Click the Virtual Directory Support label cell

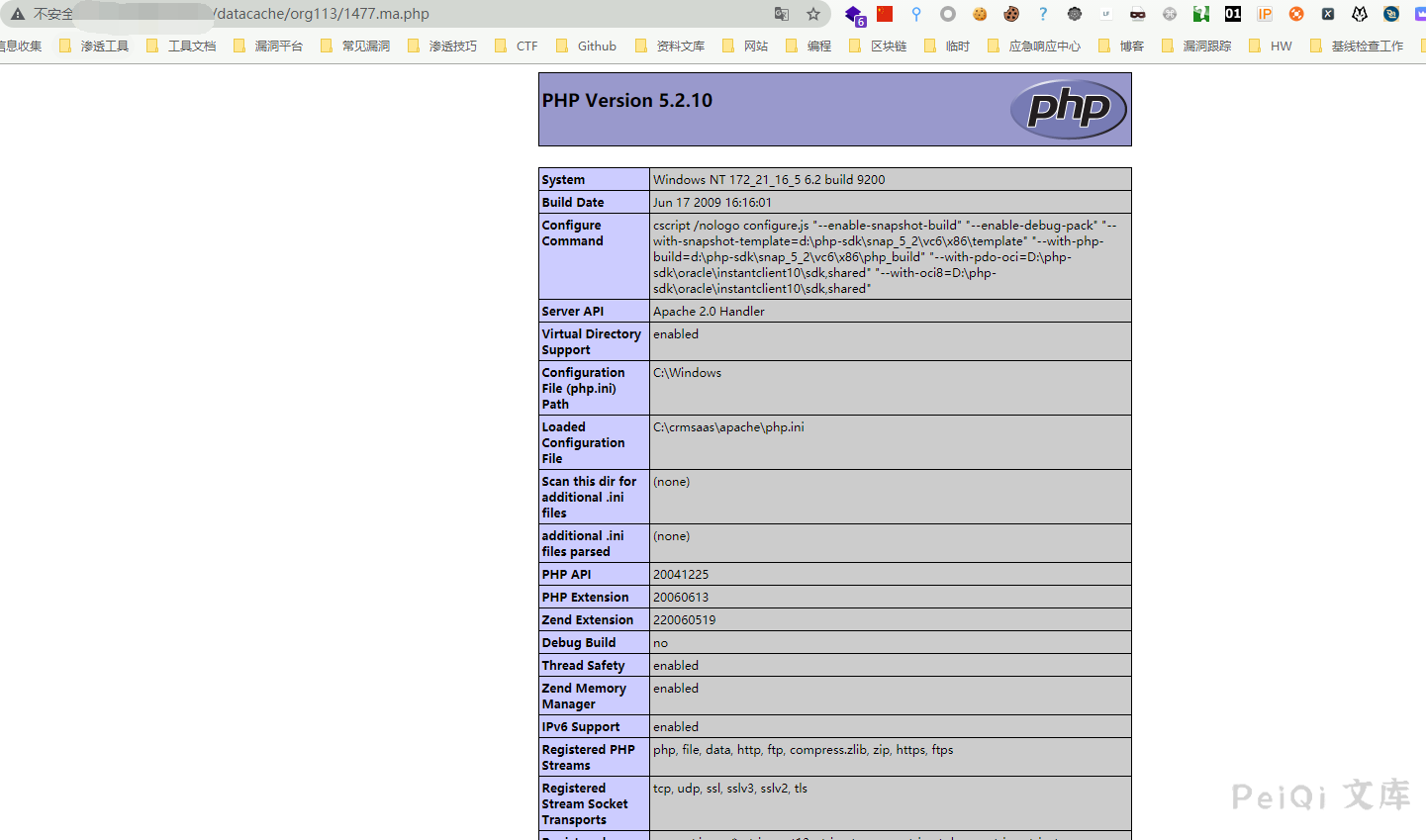(594, 341)
